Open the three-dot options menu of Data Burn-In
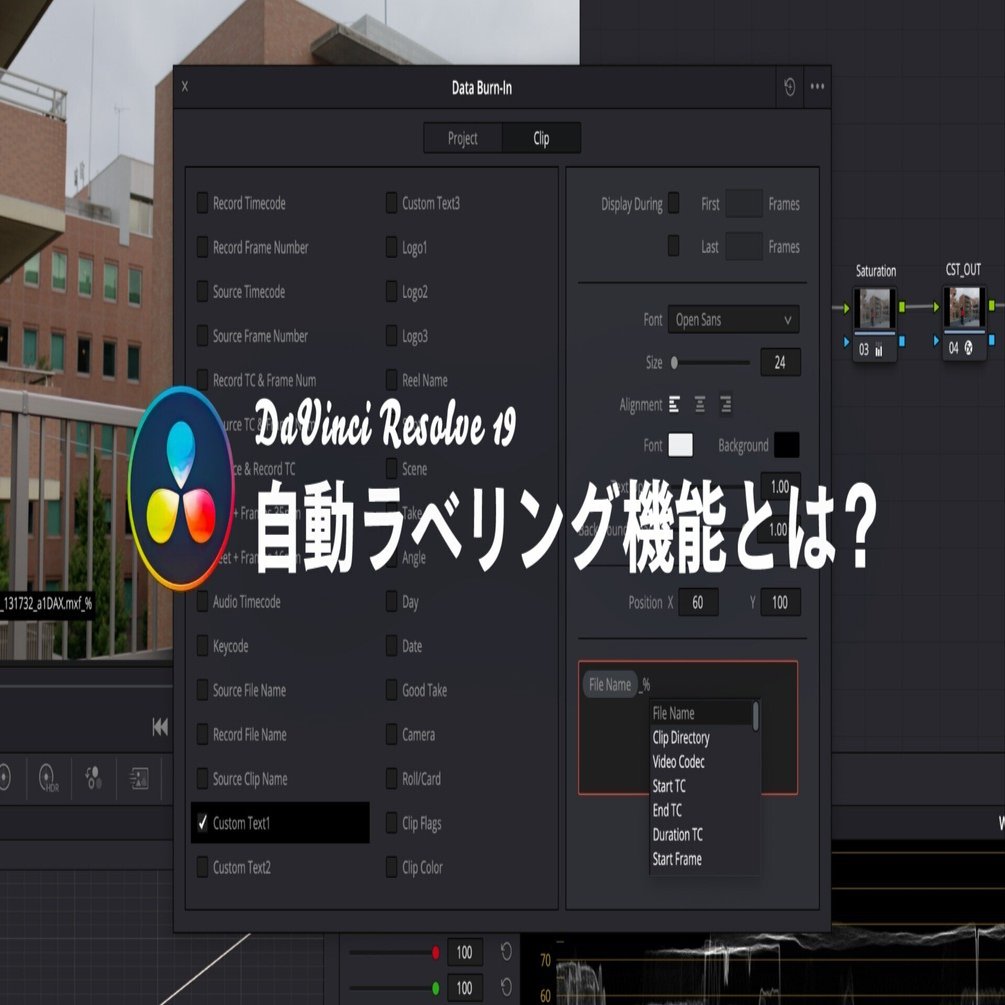1005x1005 pixels. pos(817,86)
